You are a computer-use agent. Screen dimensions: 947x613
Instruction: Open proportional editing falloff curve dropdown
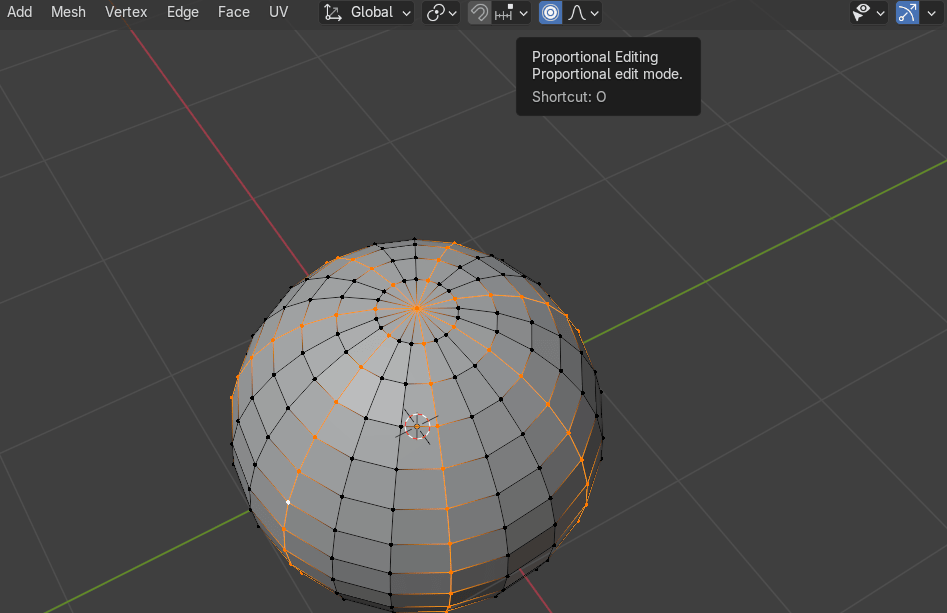[584, 13]
